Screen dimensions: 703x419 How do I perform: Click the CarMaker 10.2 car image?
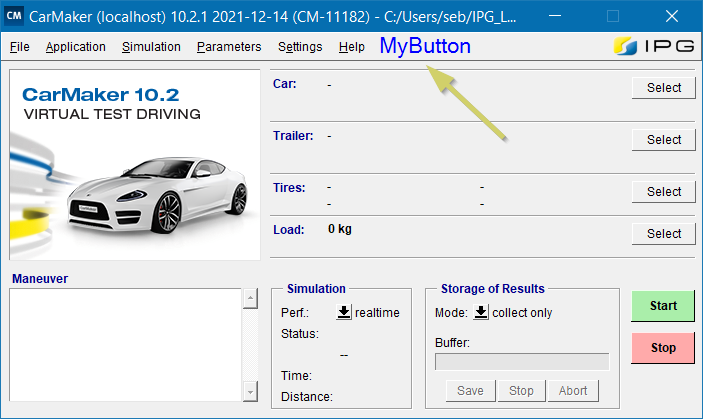click(x=135, y=165)
